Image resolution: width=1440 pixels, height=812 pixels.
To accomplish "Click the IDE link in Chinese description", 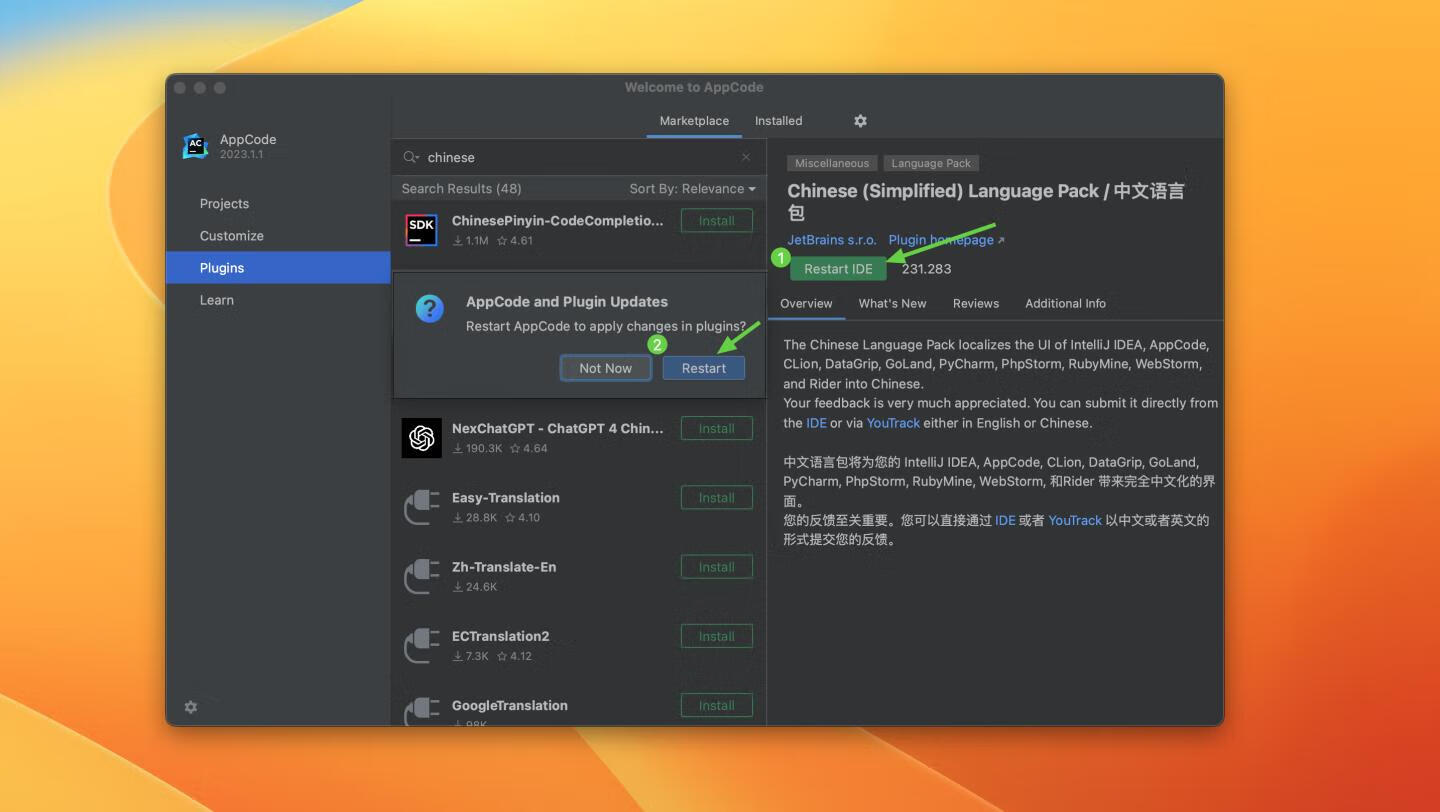I will coord(1005,521).
